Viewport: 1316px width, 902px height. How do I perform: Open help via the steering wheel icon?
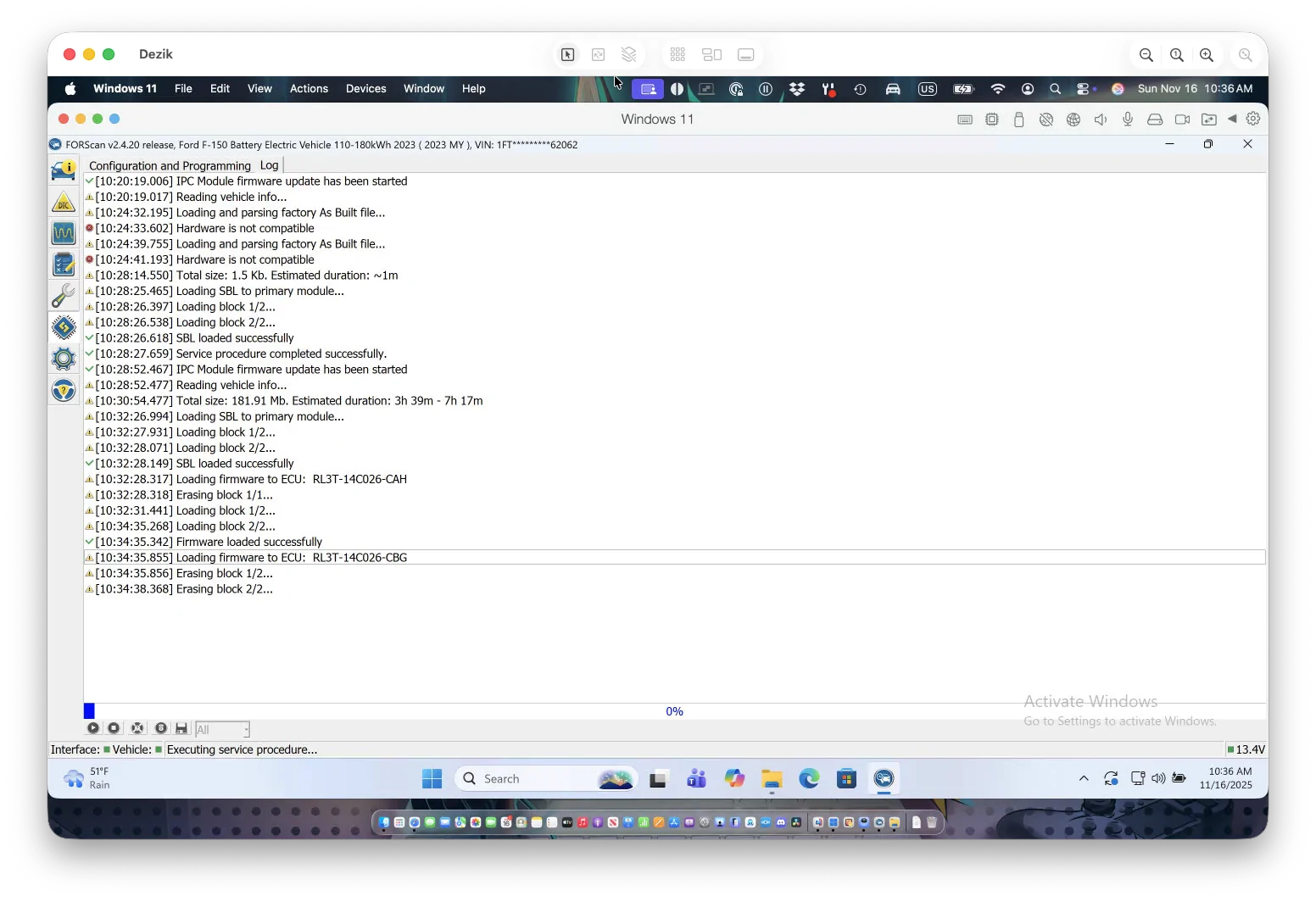[64, 390]
